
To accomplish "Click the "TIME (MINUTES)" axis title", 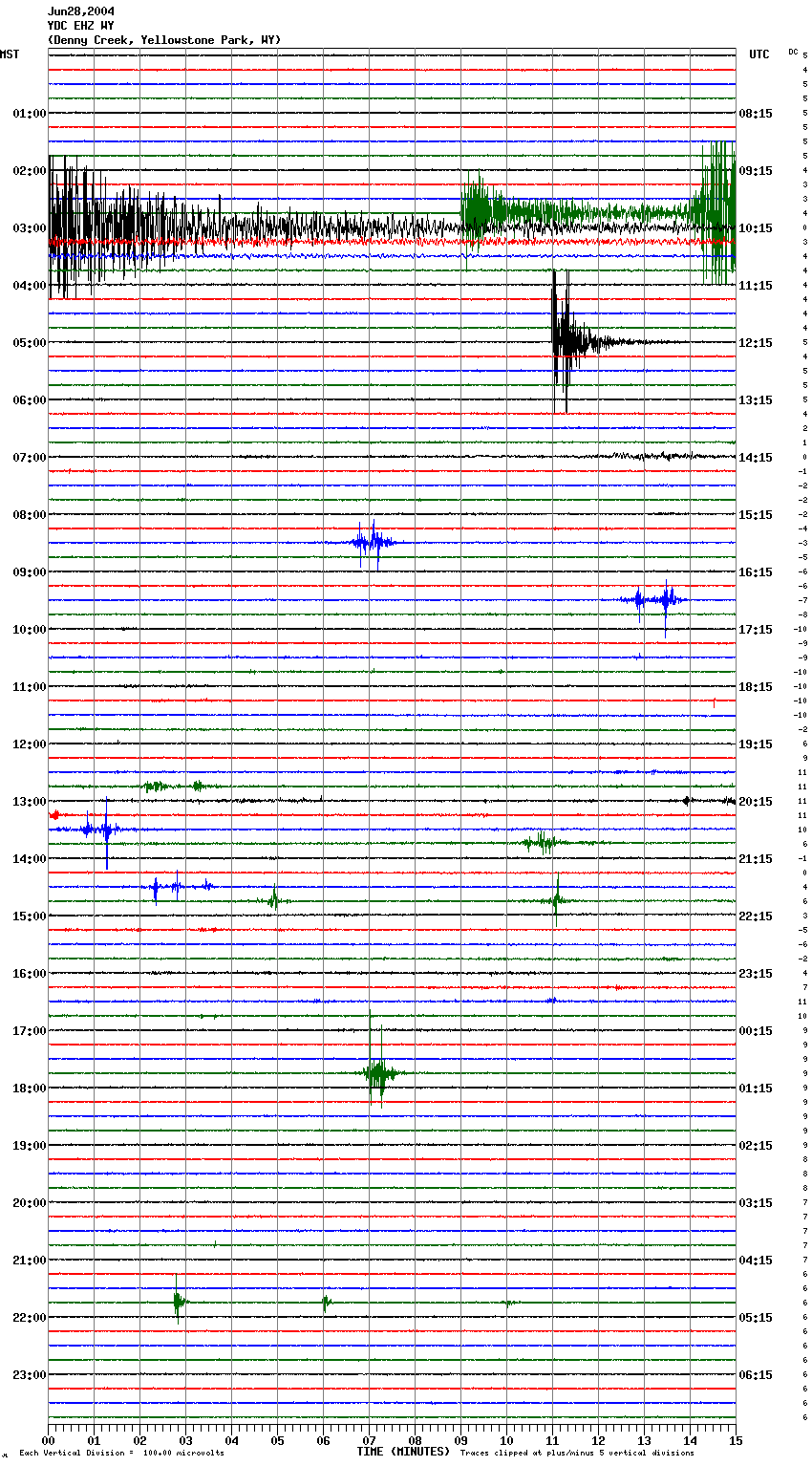I will tap(403, 1452).
